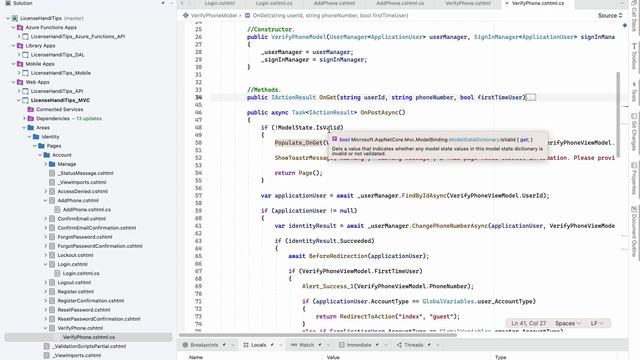640x360 pixels.
Task: Open AddPhone.cshtml.cs in the tree
Action: point(87,209)
